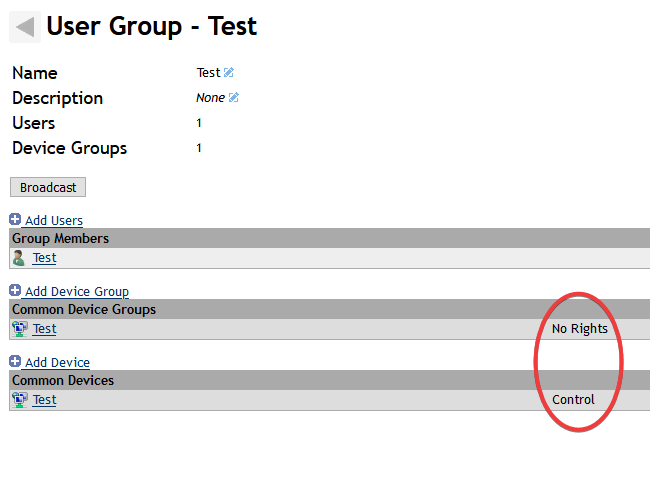
Task: Click the Device Groups field label
Action: click(70, 148)
